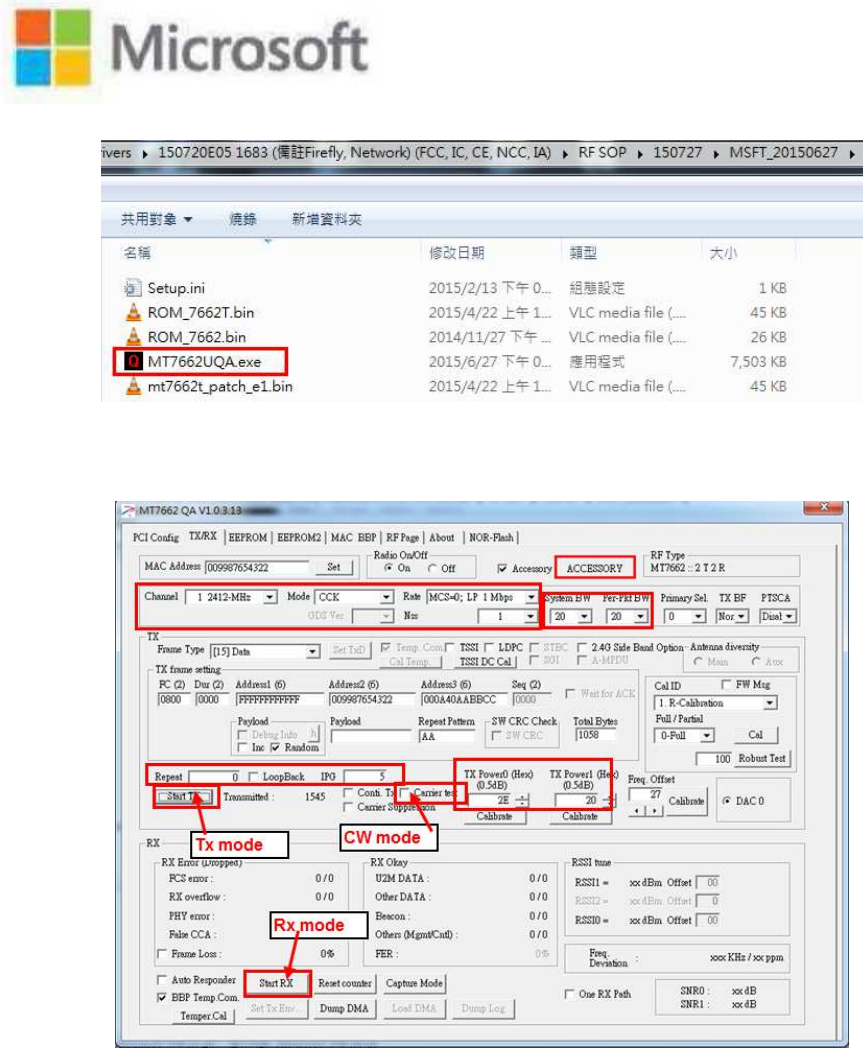Click the breadcrumb arrow after 150727
This screenshot has height=1048, width=863.
[x=716, y=154]
